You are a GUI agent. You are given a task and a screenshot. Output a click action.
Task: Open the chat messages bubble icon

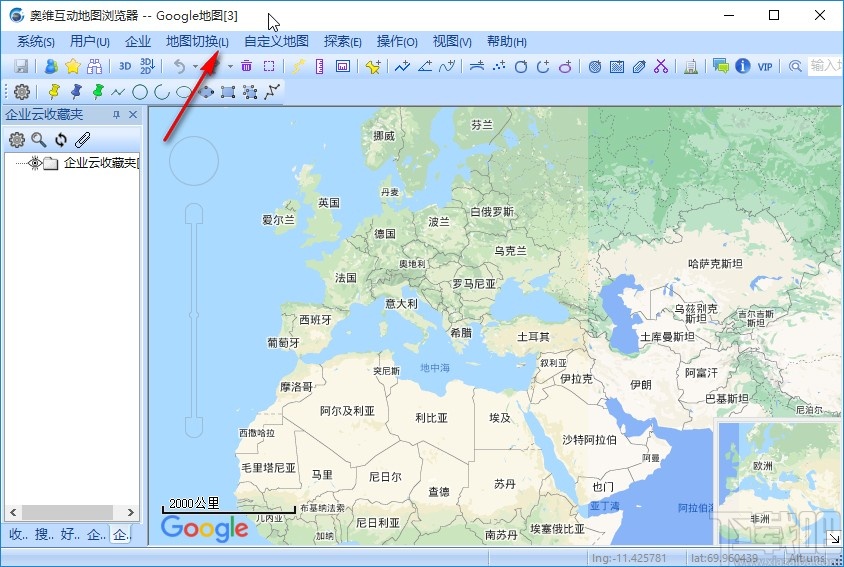pos(720,66)
